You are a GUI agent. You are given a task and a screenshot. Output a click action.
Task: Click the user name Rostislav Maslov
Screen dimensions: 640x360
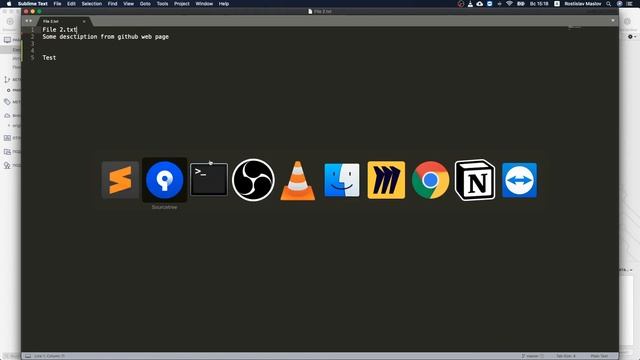pyautogui.click(x=582, y=4)
